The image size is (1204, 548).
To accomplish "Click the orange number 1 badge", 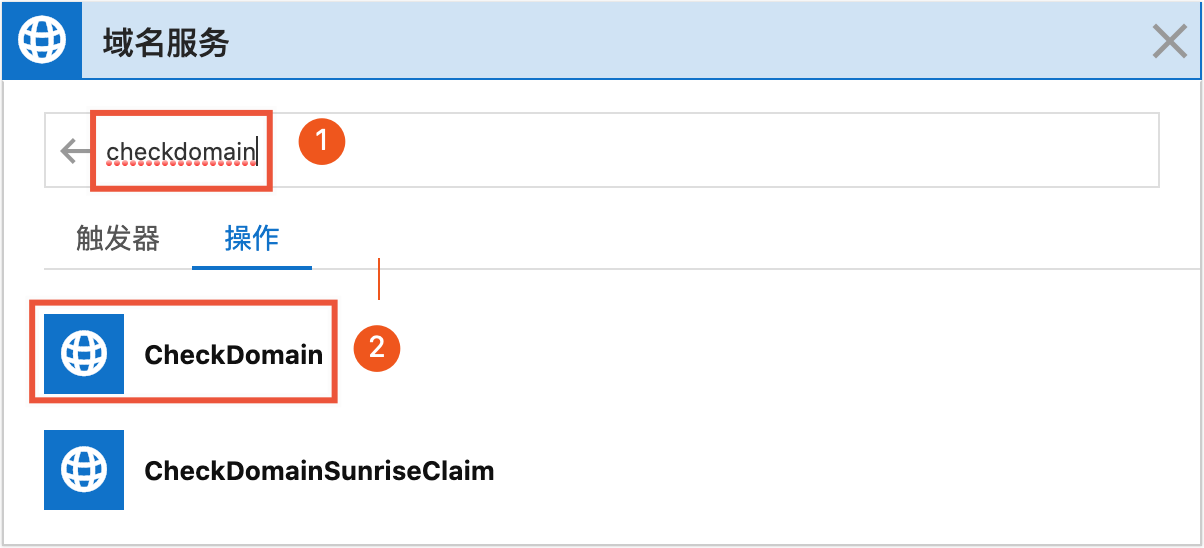I will [x=322, y=143].
